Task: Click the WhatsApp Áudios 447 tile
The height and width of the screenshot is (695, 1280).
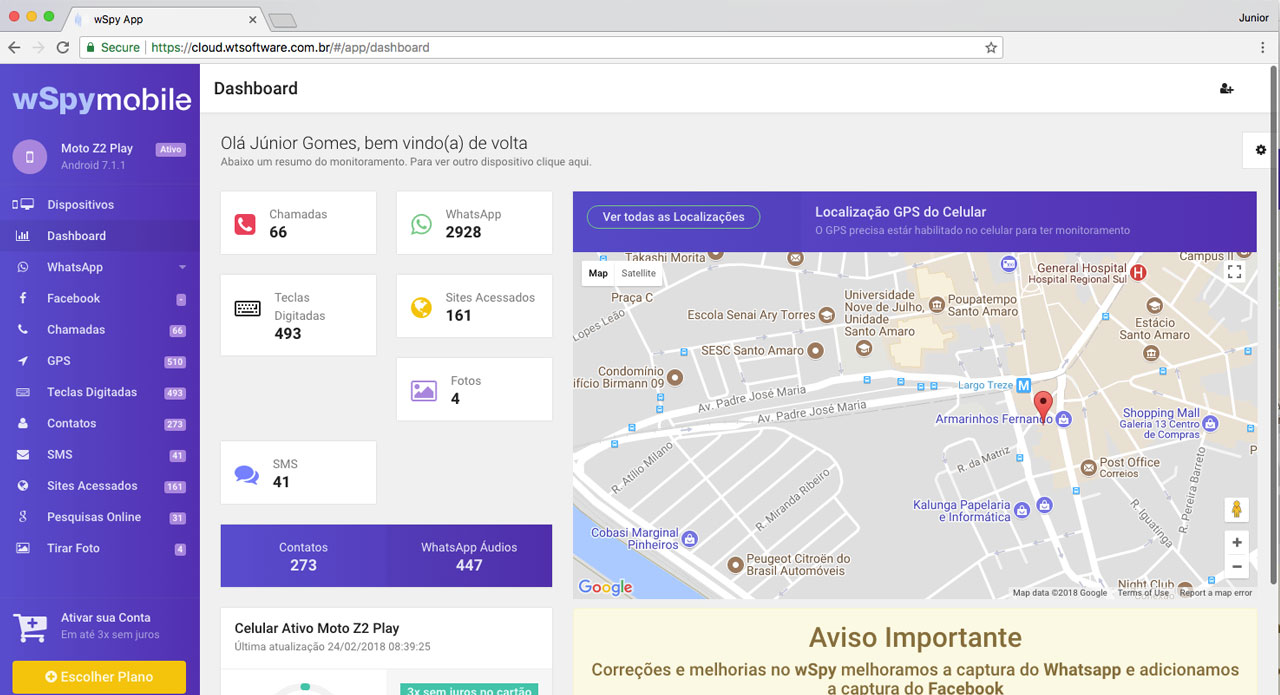Action: point(469,556)
